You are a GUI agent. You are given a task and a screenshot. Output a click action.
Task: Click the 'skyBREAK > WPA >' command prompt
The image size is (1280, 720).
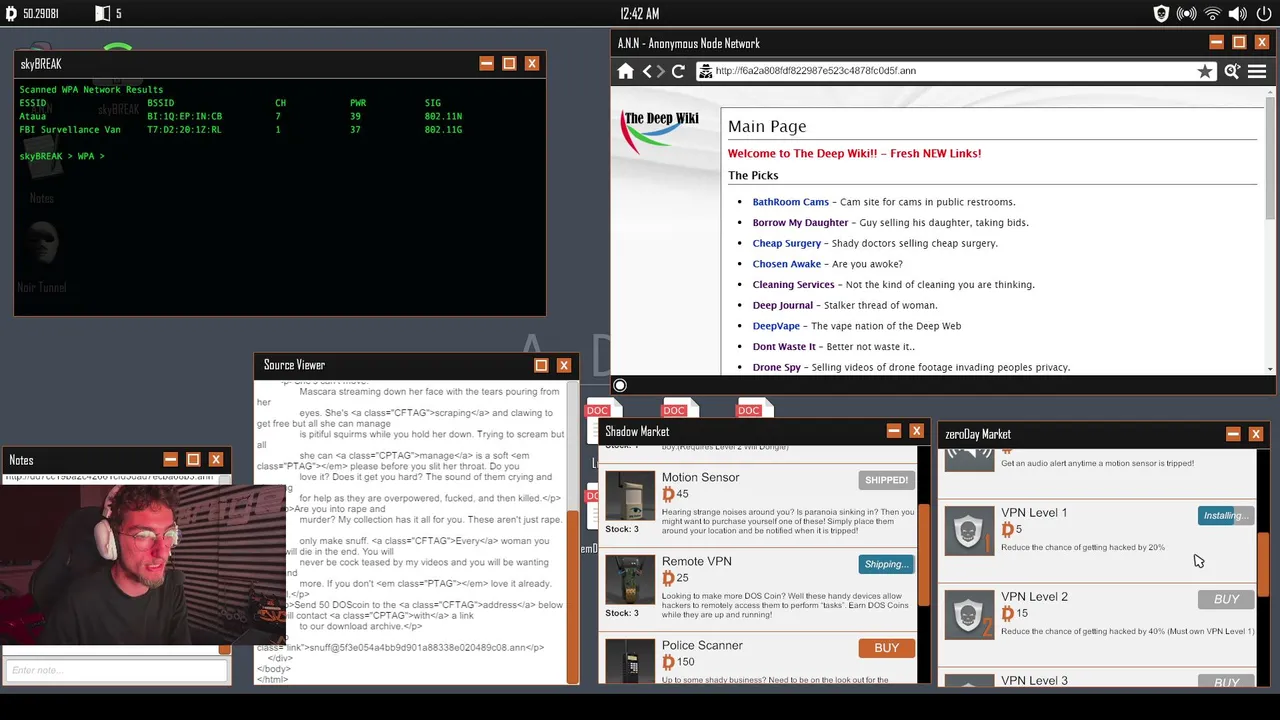(x=62, y=156)
